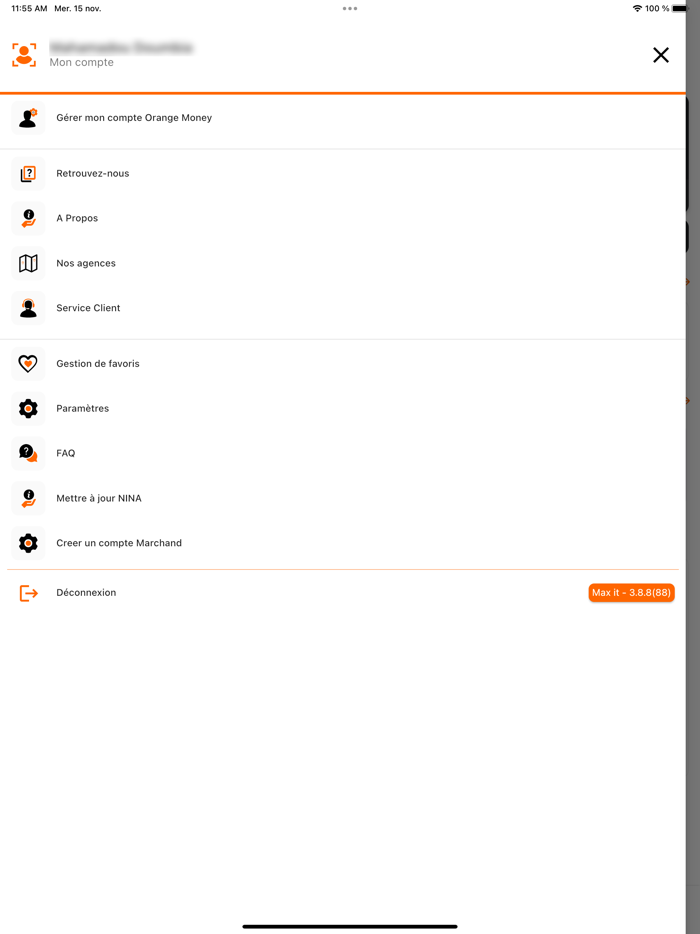Screen dimensions: 700x934
Task: Select the Service Client menu entry
Action: (x=88, y=307)
